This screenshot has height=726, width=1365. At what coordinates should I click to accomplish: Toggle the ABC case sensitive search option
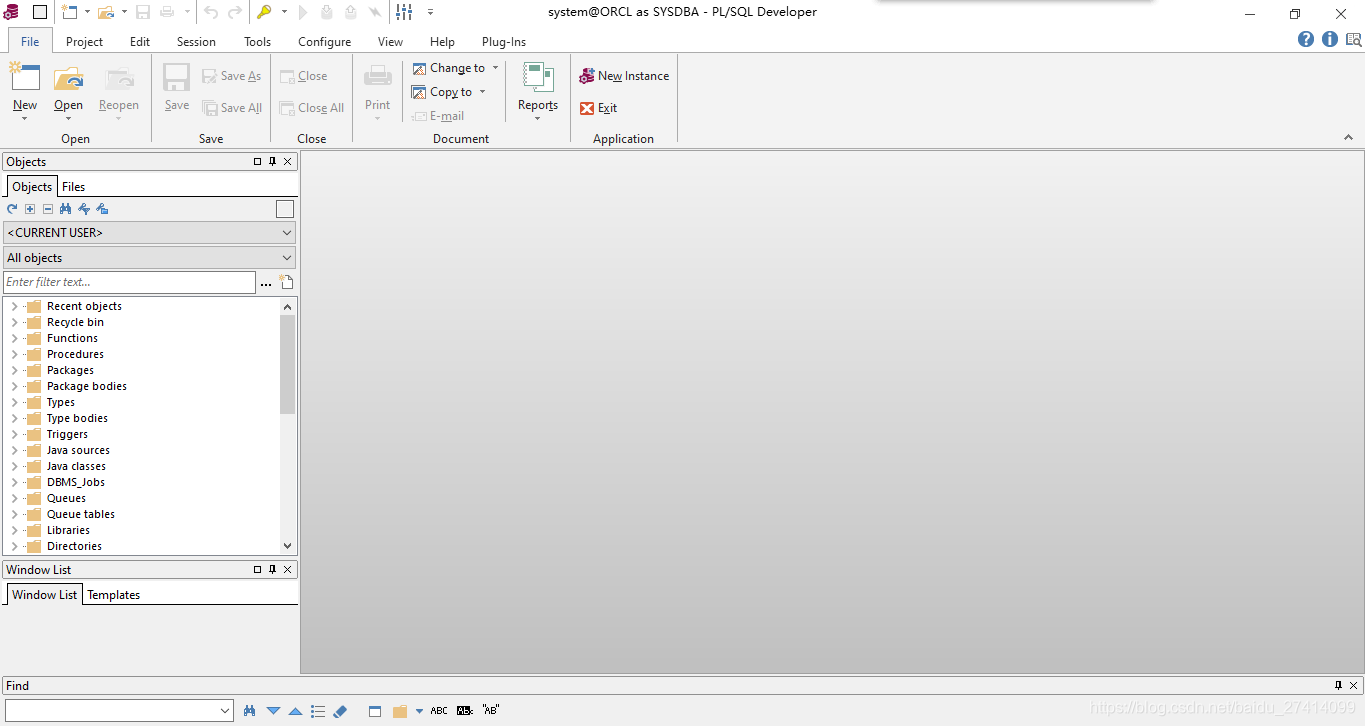(x=439, y=711)
